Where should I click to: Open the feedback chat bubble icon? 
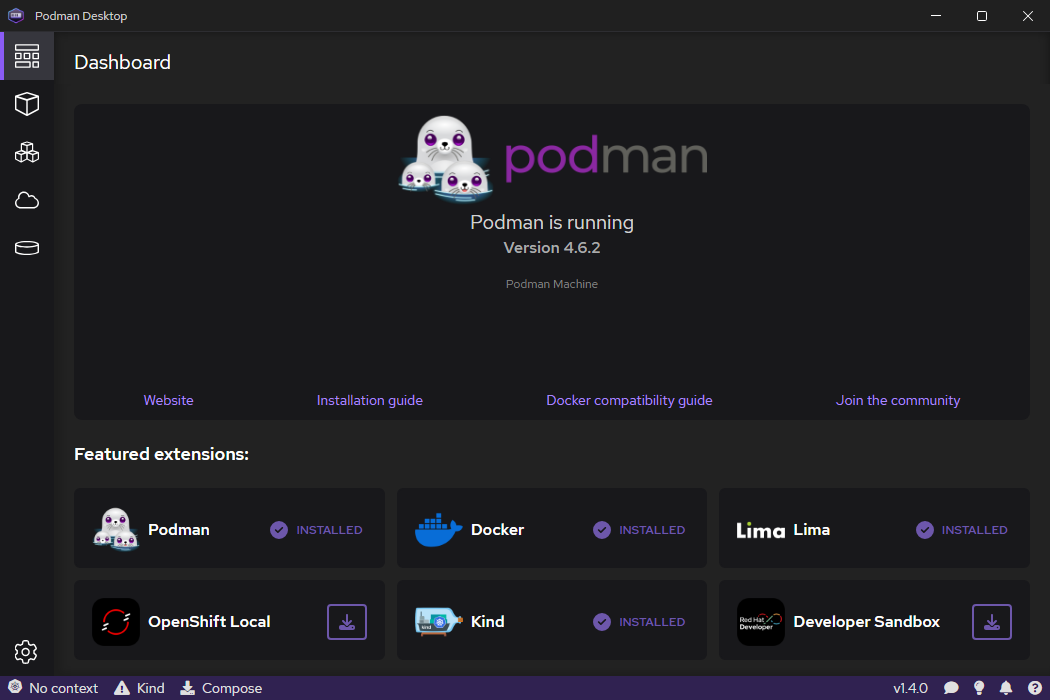951,688
